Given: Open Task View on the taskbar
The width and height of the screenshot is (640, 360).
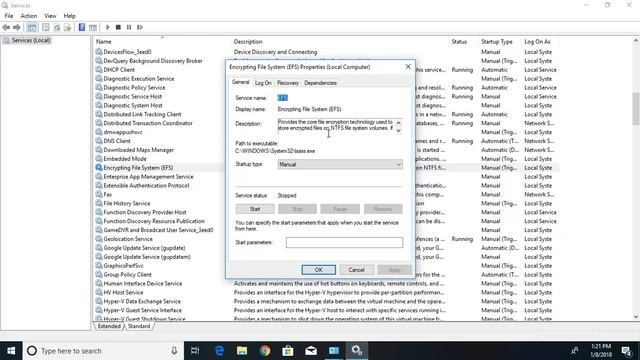Looking at the screenshot, I should 195,351.
